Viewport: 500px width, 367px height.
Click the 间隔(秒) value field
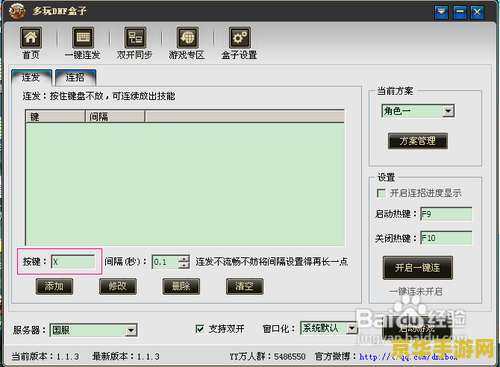[x=165, y=262]
